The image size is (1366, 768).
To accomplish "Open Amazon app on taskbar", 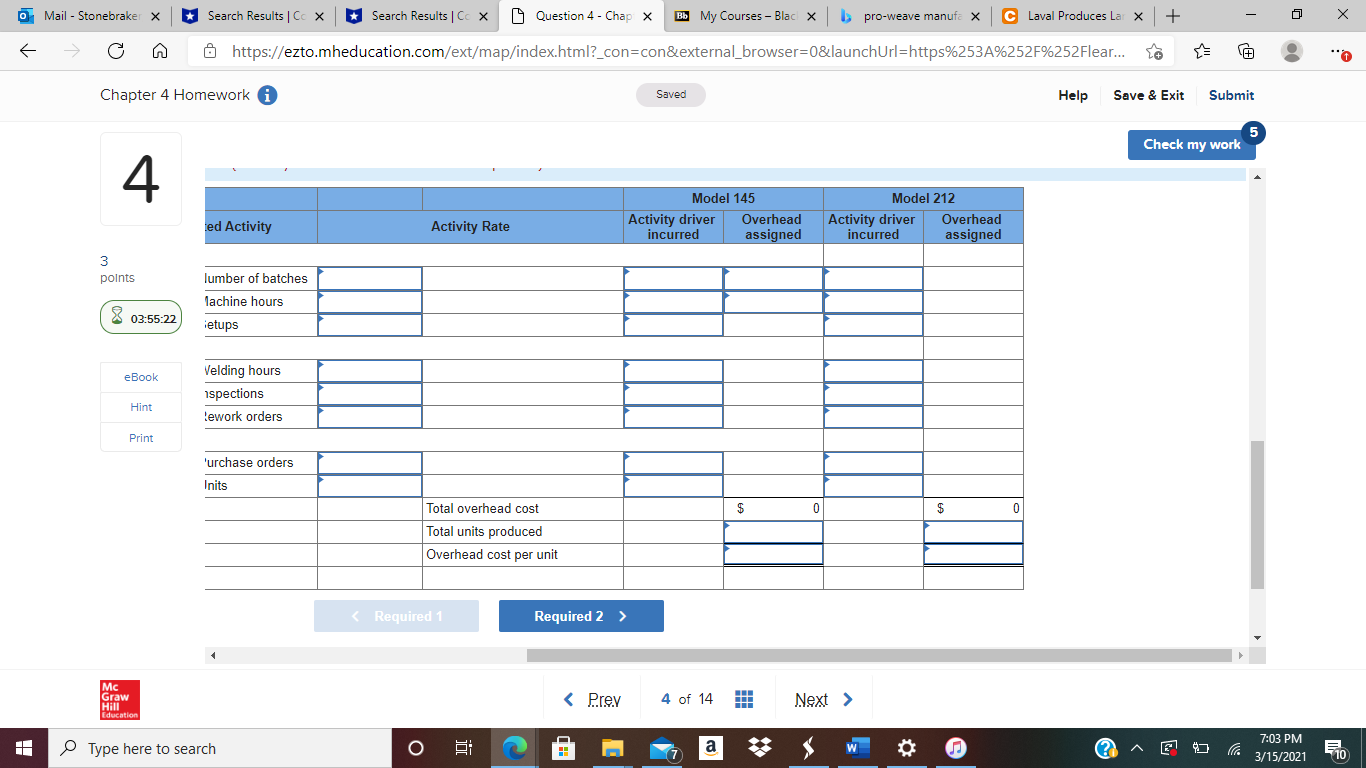I will tap(709, 748).
